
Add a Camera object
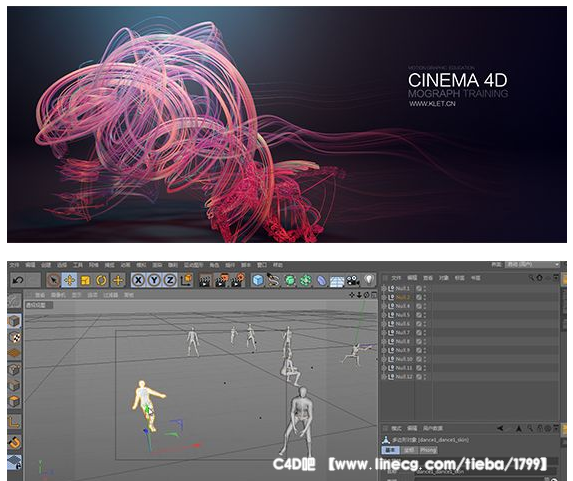coord(353,280)
